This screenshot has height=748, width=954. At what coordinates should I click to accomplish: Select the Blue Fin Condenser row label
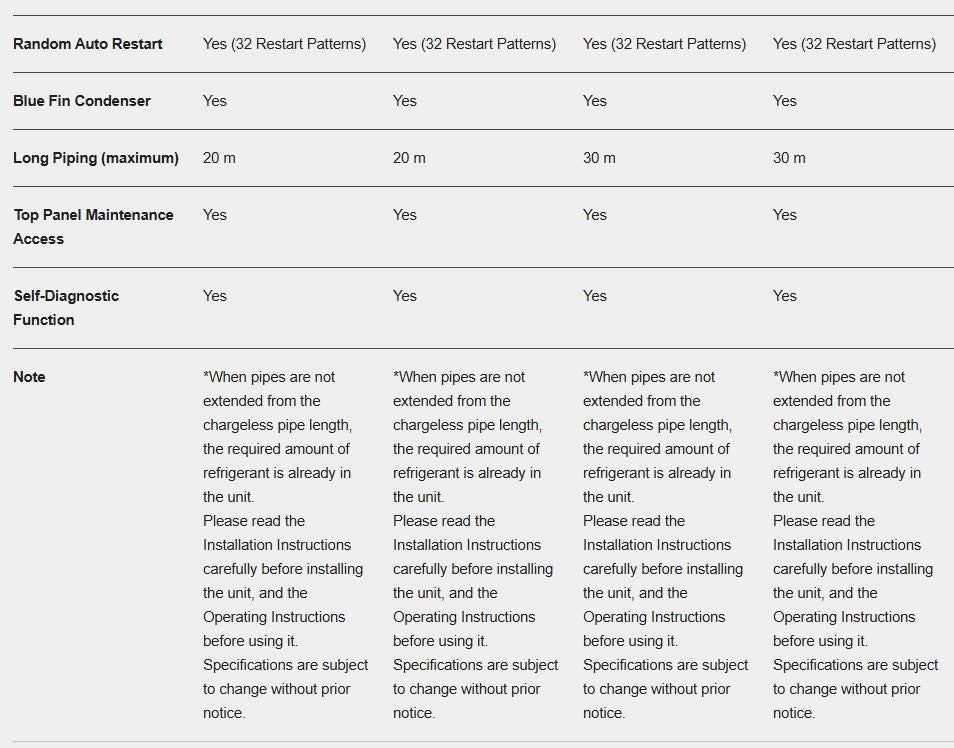(x=82, y=101)
